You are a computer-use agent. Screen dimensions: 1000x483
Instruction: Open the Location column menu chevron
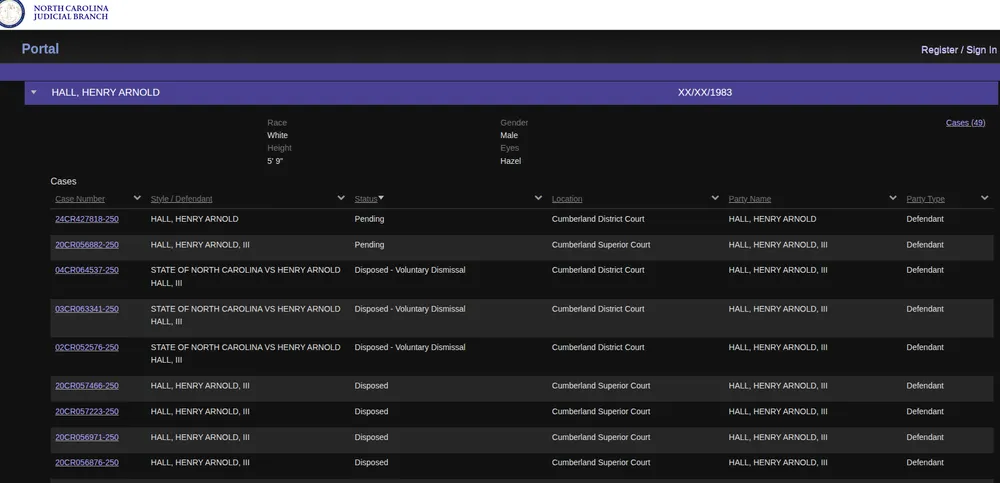pyautogui.click(x=715, y=198)
